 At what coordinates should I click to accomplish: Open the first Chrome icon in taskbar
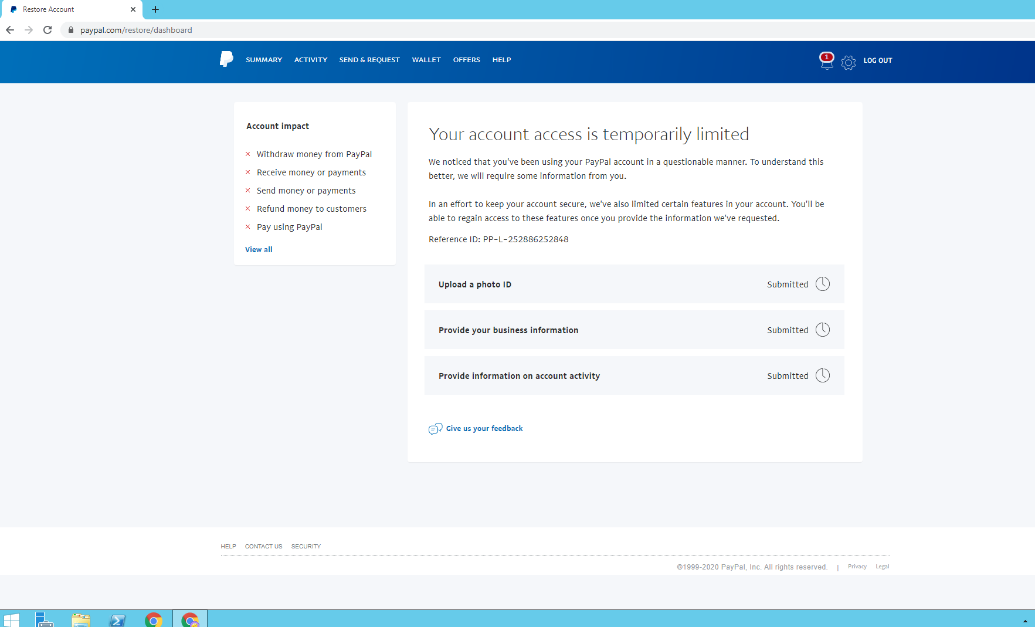coord(154,619)
